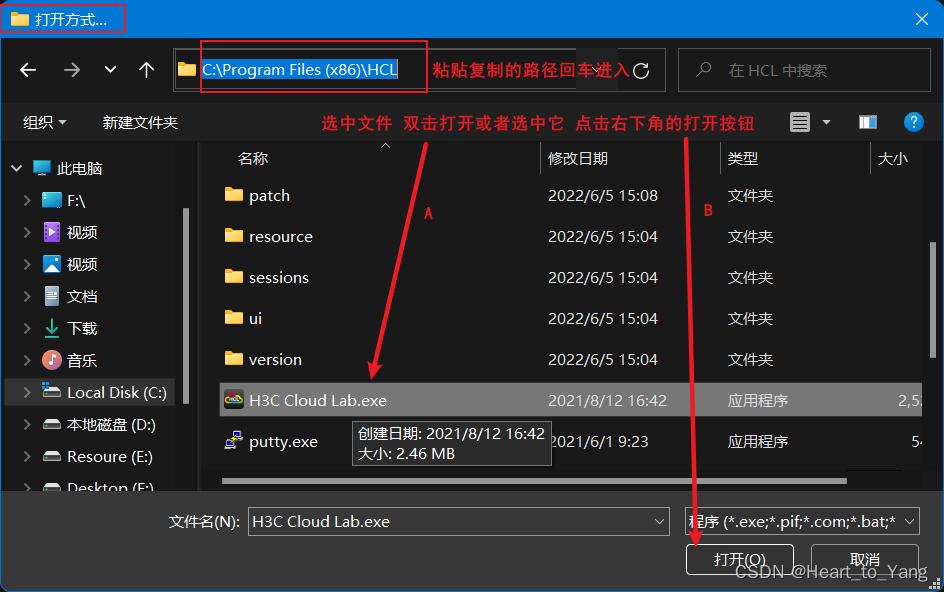Expand the 文档 node chevron

[27, 296]
